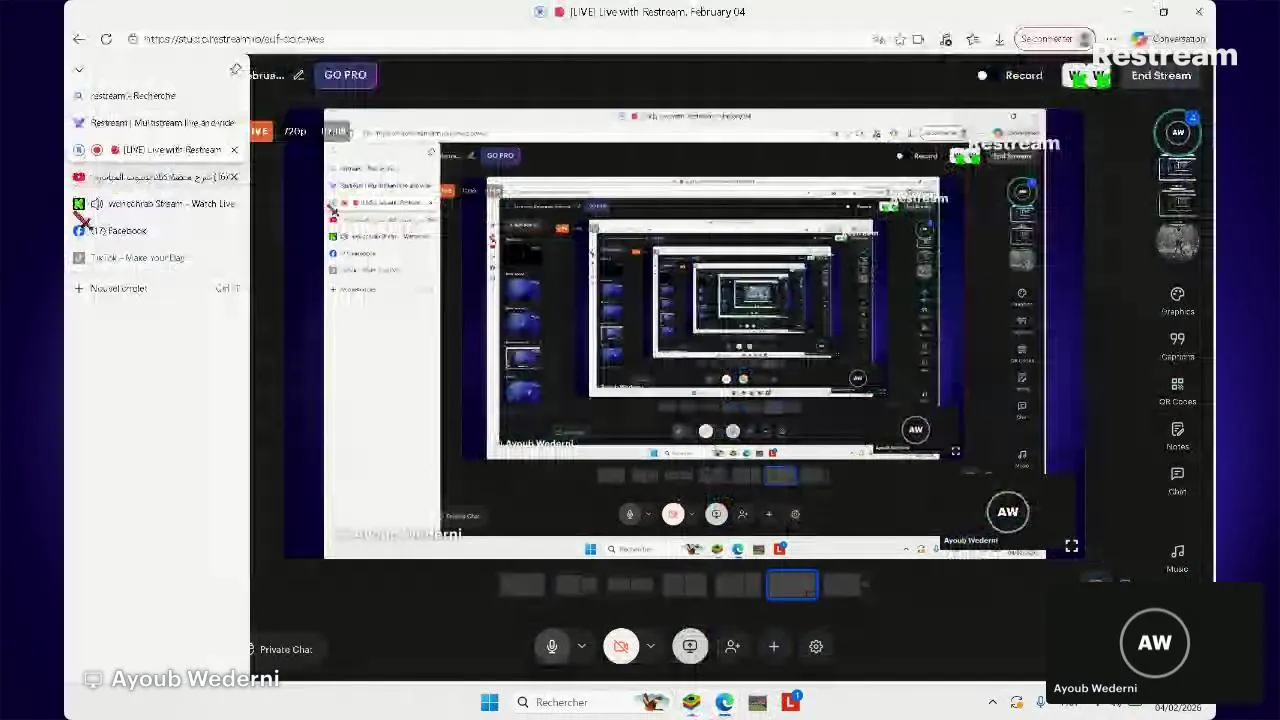
Task: Collapse the vertical tabs panel chevron
Action: (79, 70)
